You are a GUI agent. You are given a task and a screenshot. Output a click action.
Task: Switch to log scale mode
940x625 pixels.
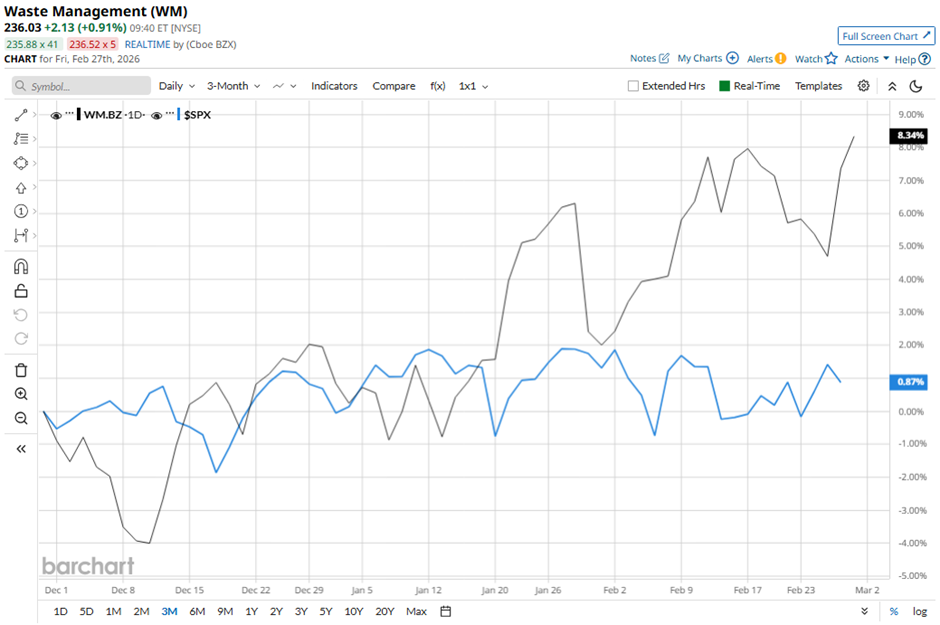pos(920,611)
